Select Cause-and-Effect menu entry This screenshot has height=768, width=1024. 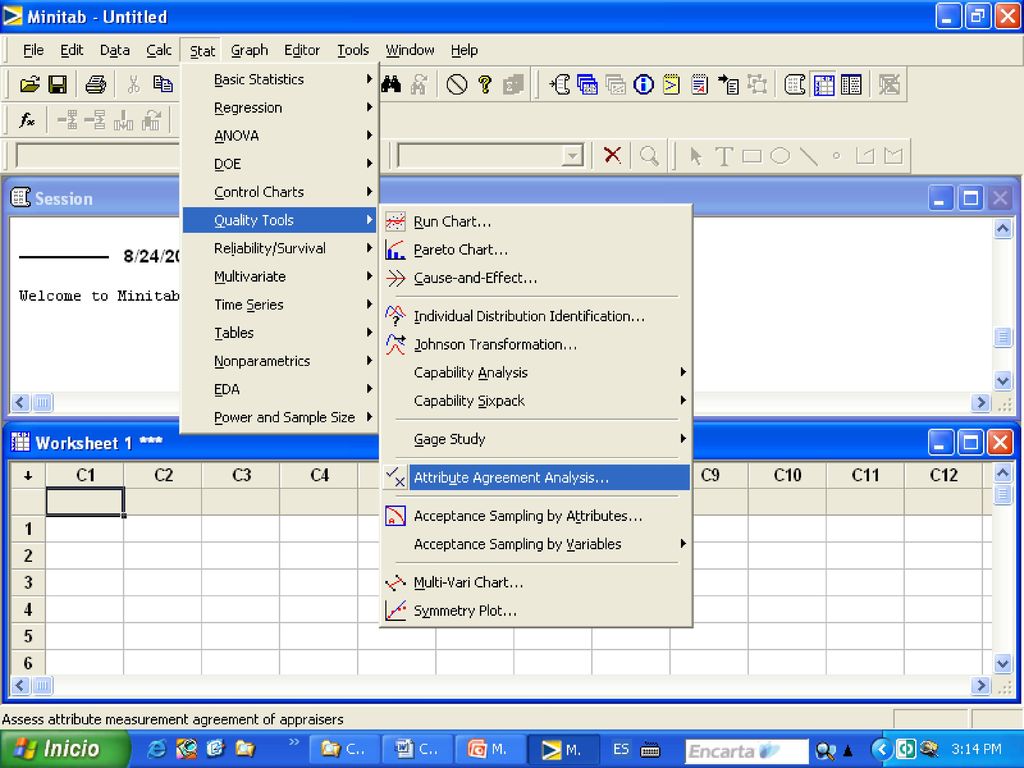[x=535, y=278]
